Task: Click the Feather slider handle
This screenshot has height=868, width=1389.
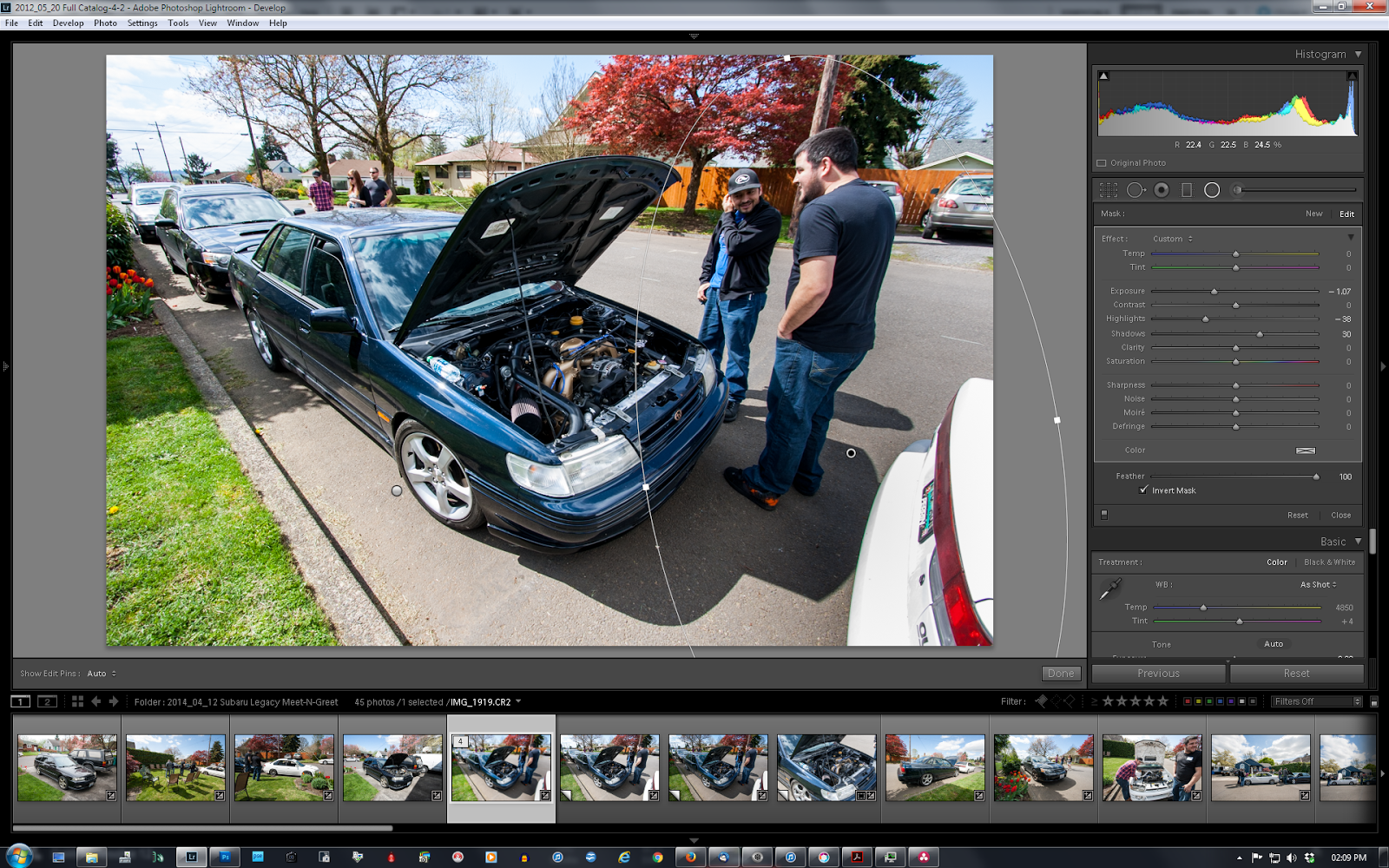Action: pyautogui.click(x=1316, y=477)
